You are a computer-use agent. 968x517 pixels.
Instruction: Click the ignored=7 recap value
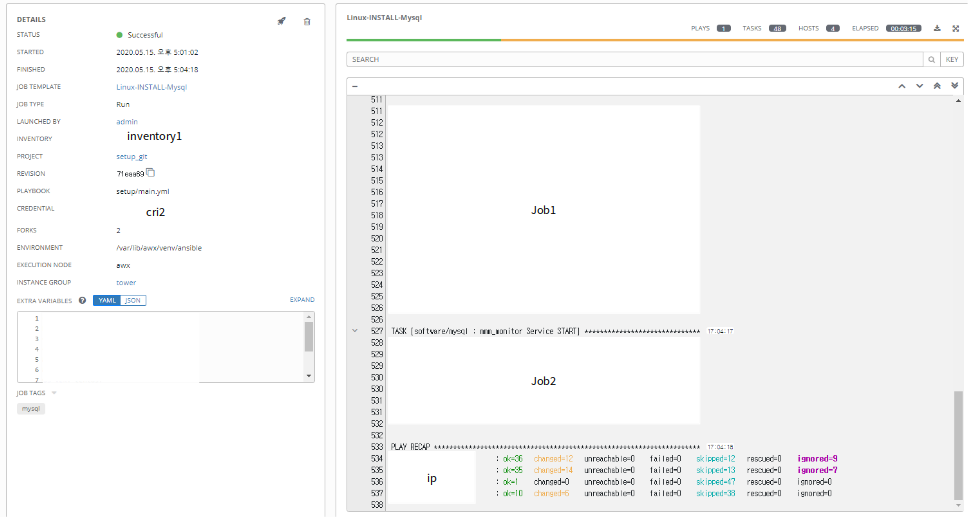(817, 470)
